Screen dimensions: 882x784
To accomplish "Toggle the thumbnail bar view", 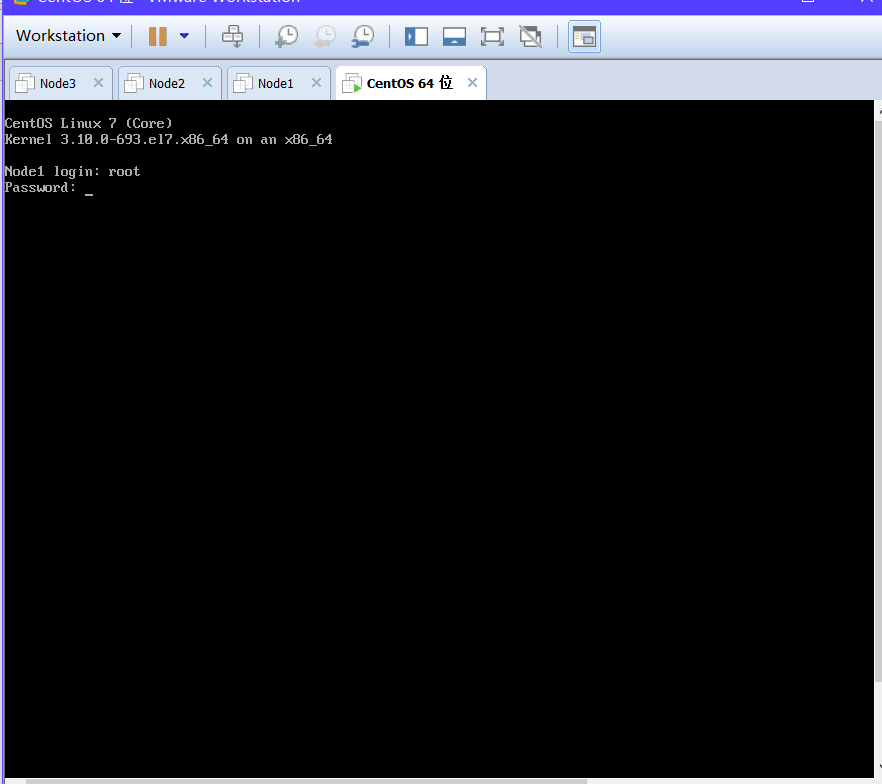I will click(454, 37).
